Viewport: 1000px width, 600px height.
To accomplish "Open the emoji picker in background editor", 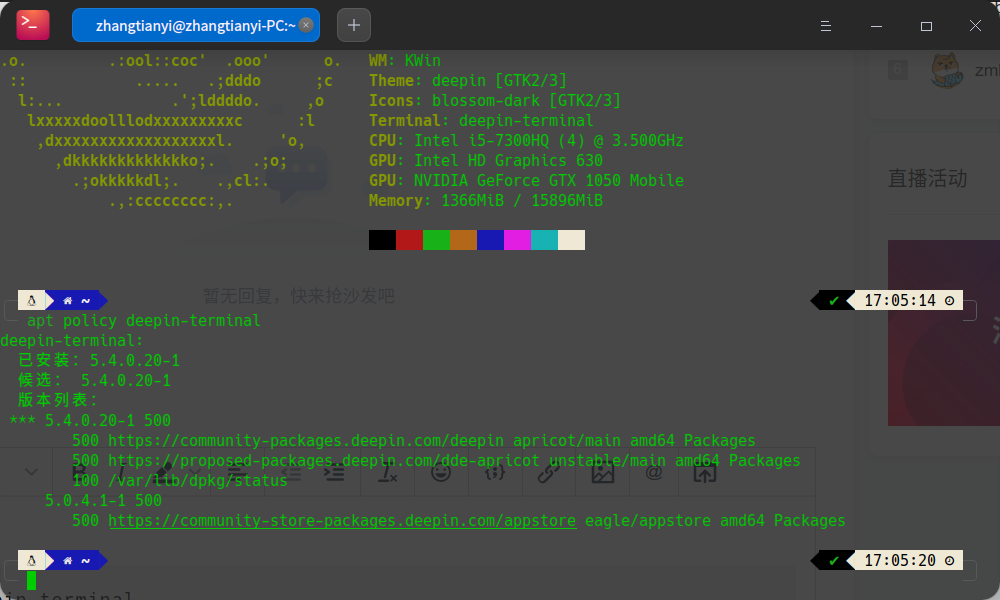I will coord(441,472).
